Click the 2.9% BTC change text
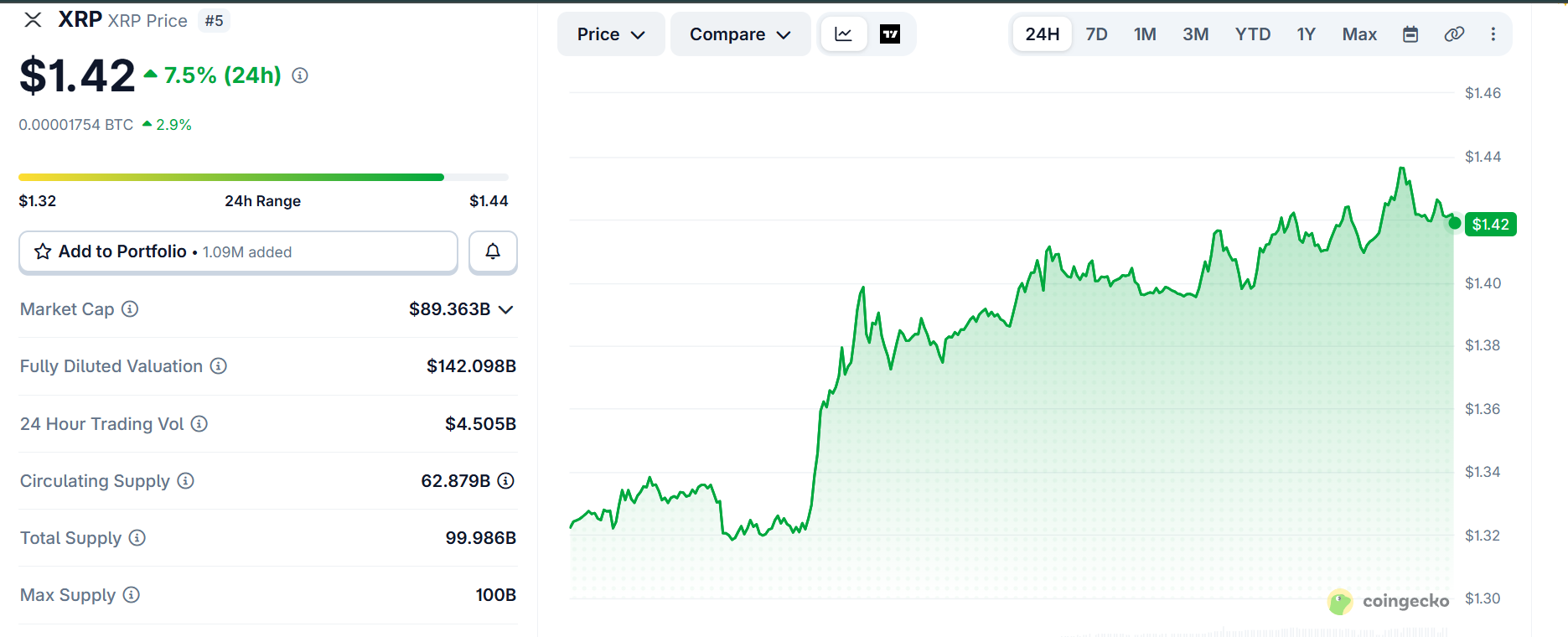The image size is (1568, 637). coord(173,125)
